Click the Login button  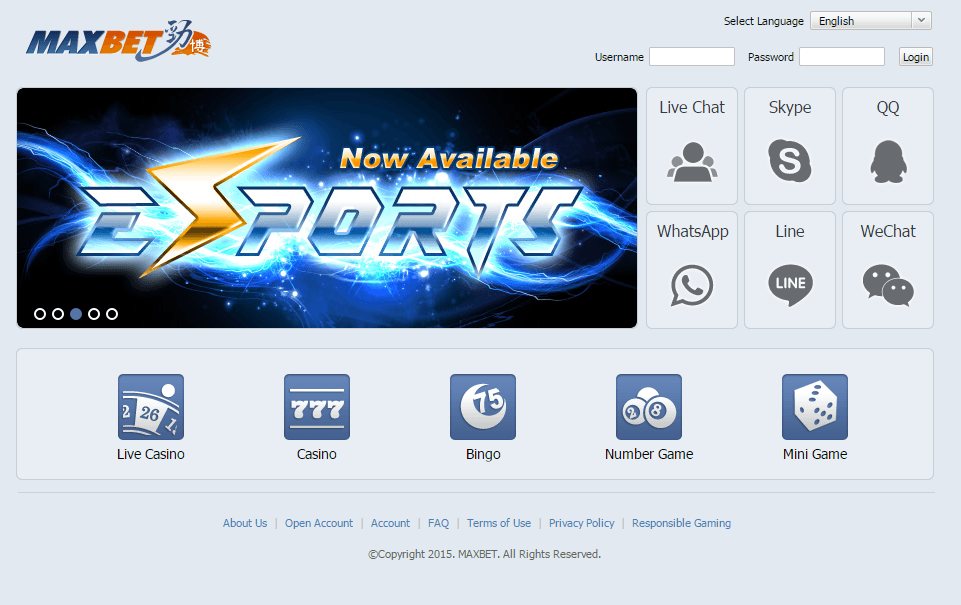916,56
